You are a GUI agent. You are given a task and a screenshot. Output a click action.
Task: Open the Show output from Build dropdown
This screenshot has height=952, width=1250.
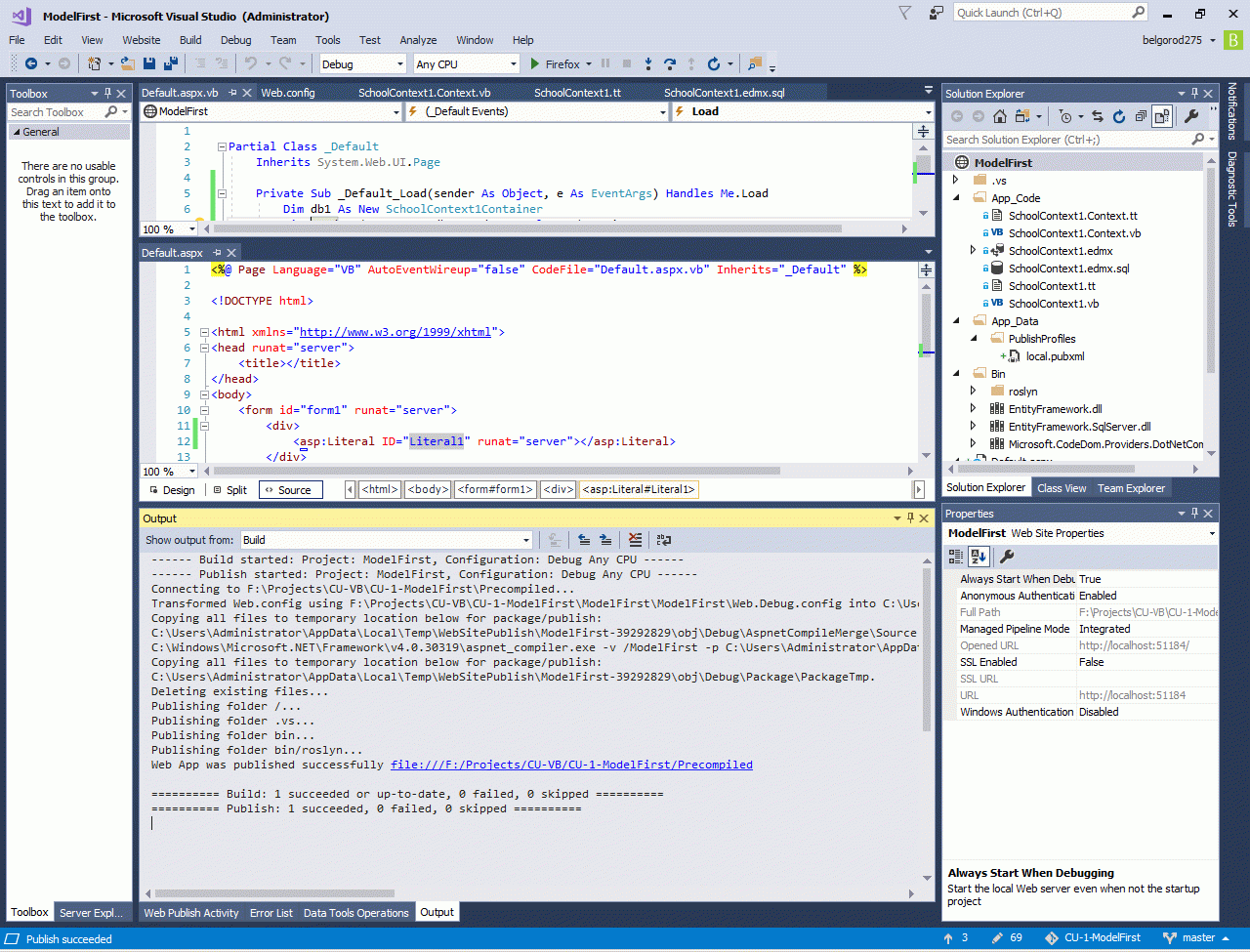[x=387, y=540]
